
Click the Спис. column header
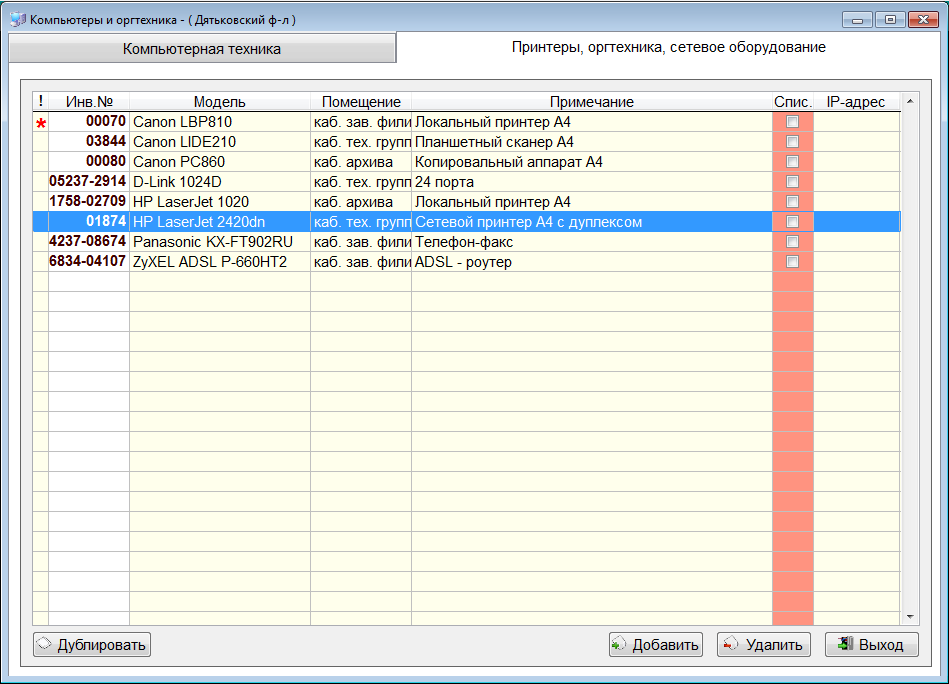pyautogui.click(x=793, y=102)
